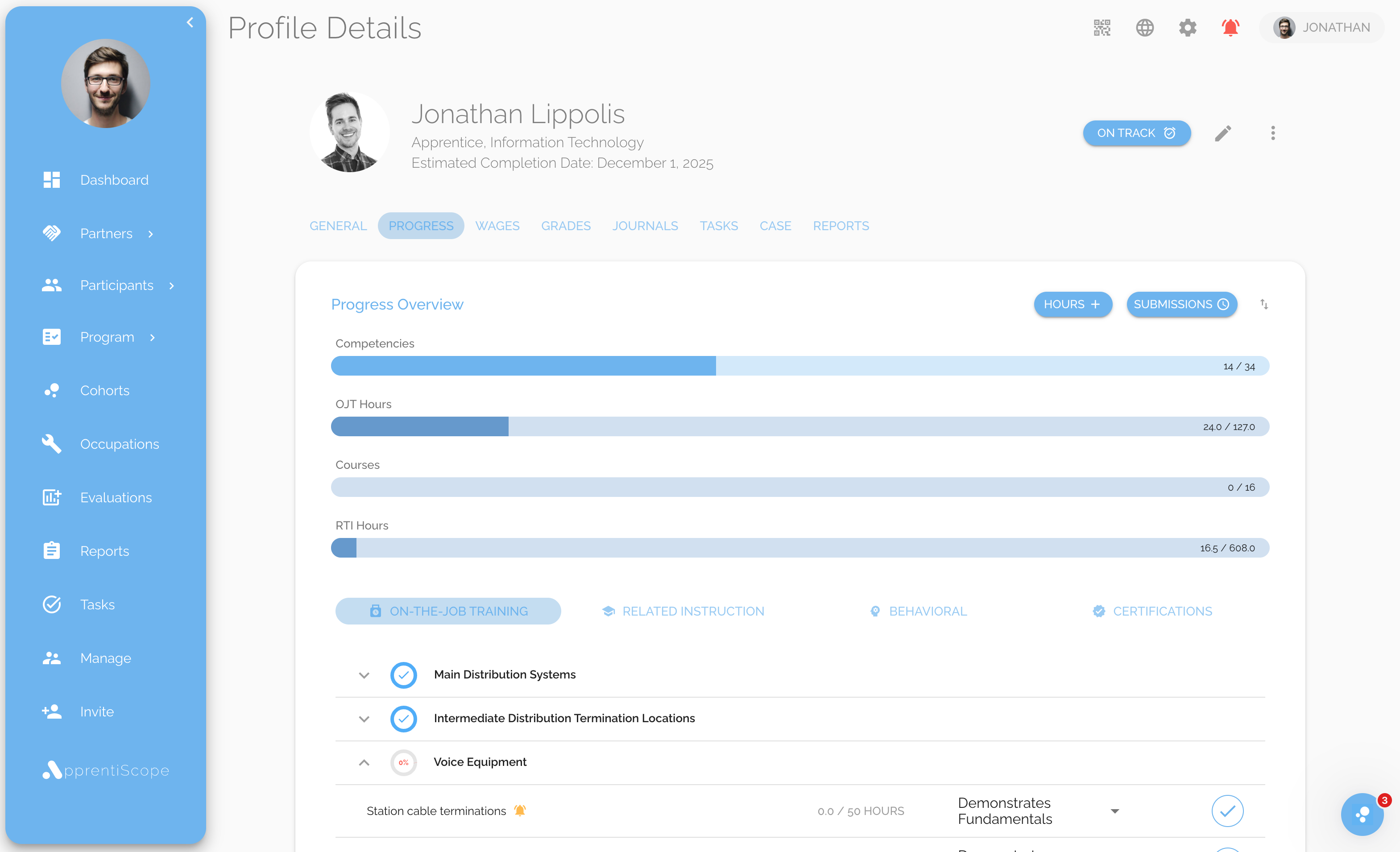Open the QR code scanner icon
The height and width of the screenshot is (852, 1400).
(1102, 27)
